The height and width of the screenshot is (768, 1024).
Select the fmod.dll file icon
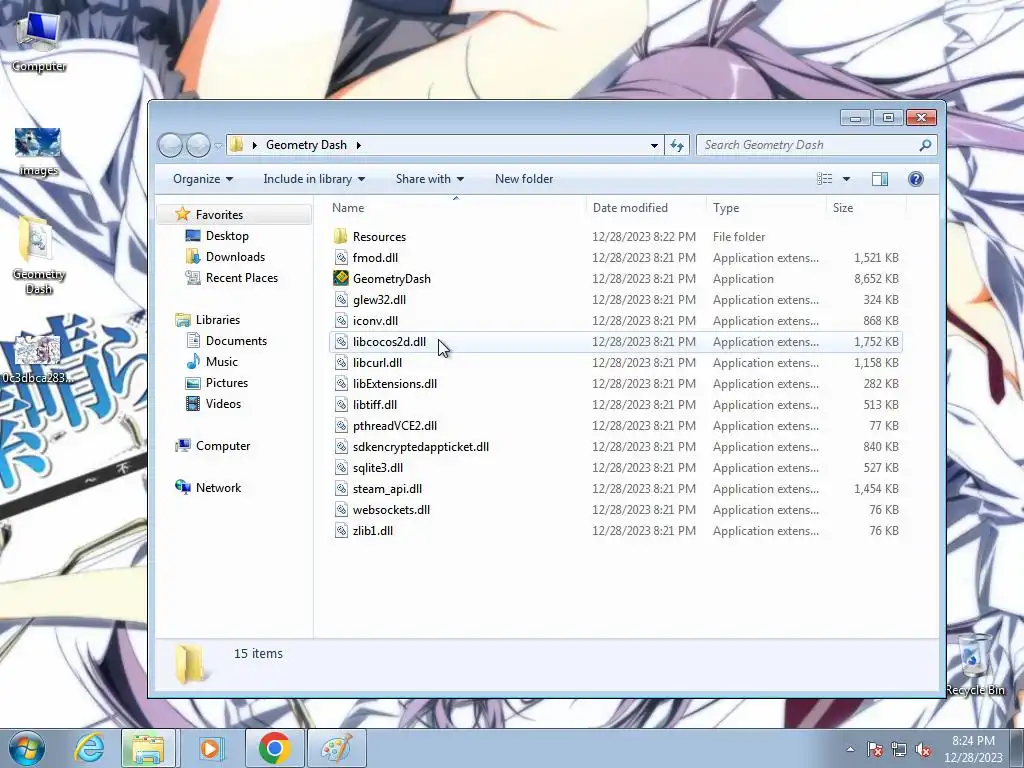pyautogui.click(x=341, y=257)
